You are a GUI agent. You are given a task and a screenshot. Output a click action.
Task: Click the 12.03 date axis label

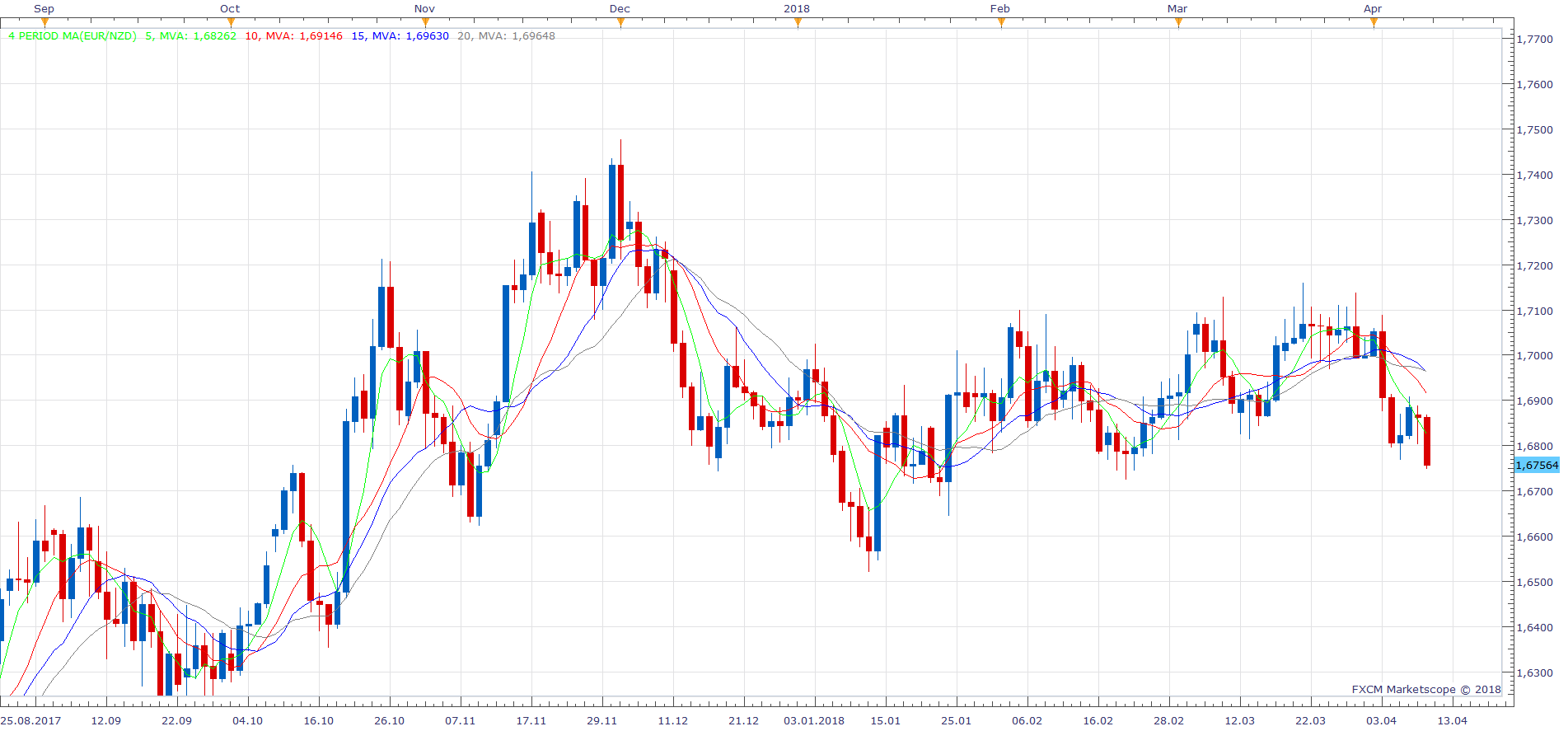[x=1239, y=720]
